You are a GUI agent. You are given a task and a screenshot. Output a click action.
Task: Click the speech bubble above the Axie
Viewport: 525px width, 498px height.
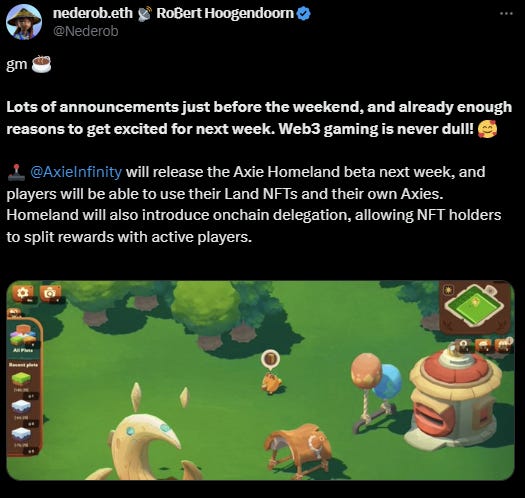270,359
